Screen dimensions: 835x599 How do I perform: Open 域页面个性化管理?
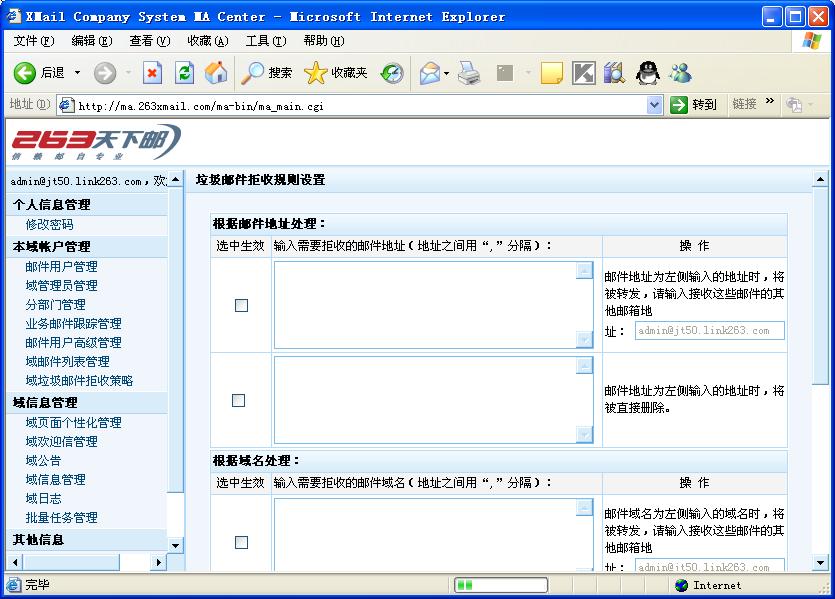point(73,423)
